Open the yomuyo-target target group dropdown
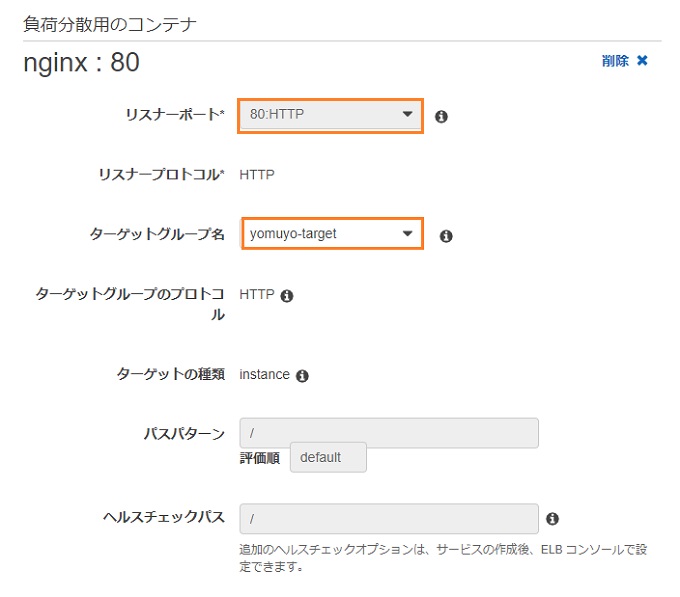680x597 pixels. point(332,234)
